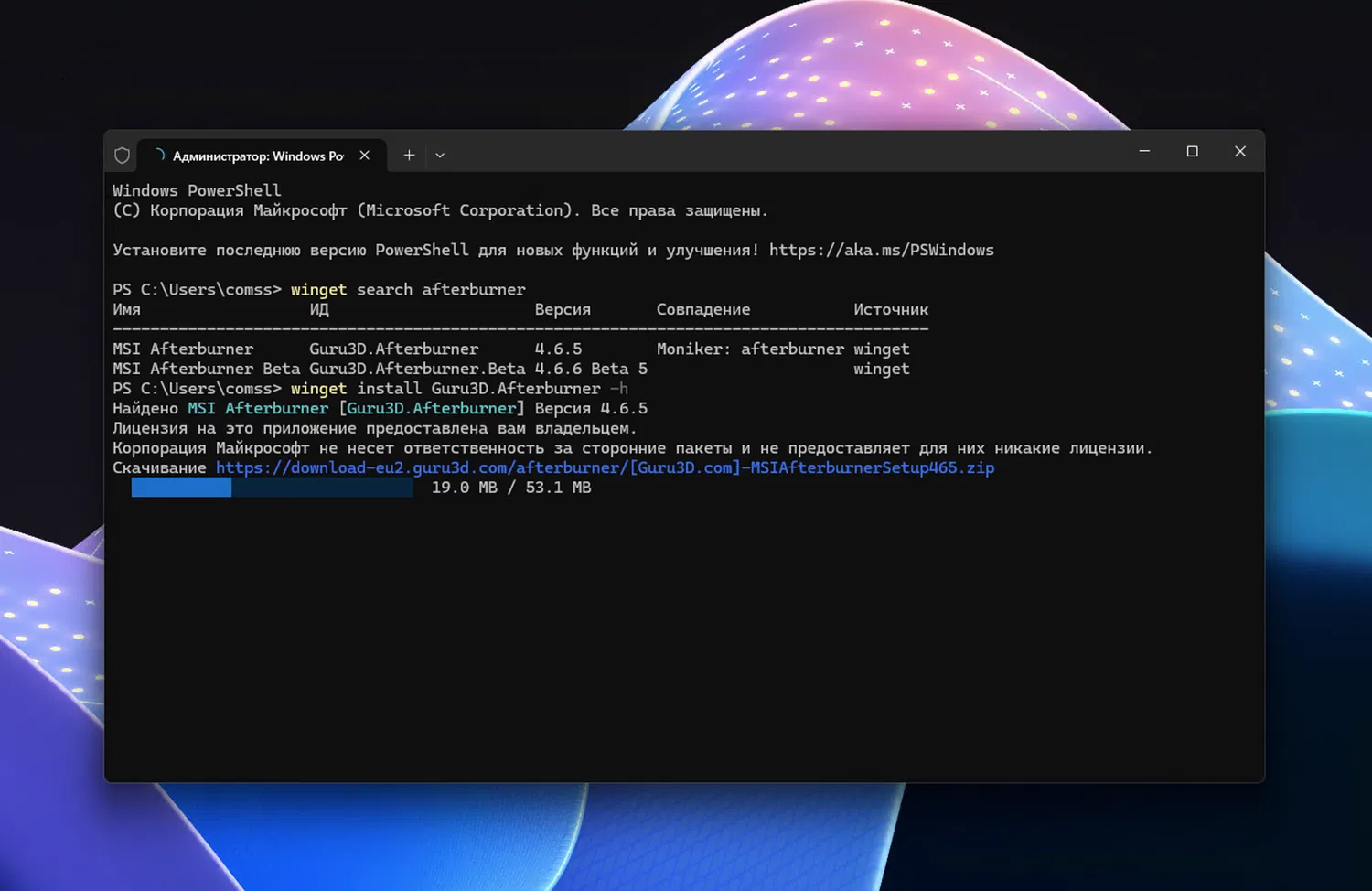This screenshot has width=1372, height=891.
Task: Close the Windows PowerShell tab
Action: tap(365, 156)
